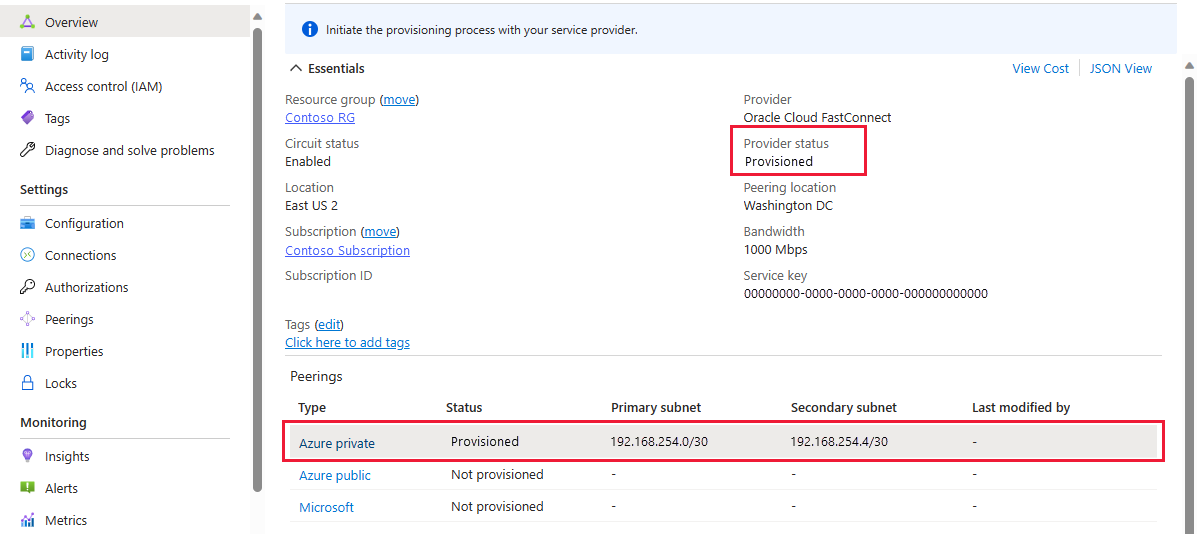Click sidebar scroll up arrow
This screenshot has height=534, width=1197.
(257, 16)
